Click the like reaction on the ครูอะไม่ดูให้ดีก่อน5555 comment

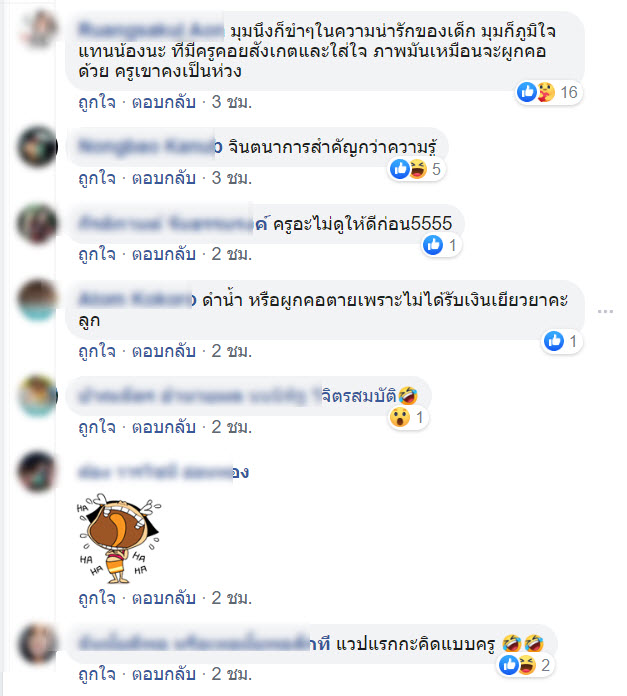click(433, 245)
